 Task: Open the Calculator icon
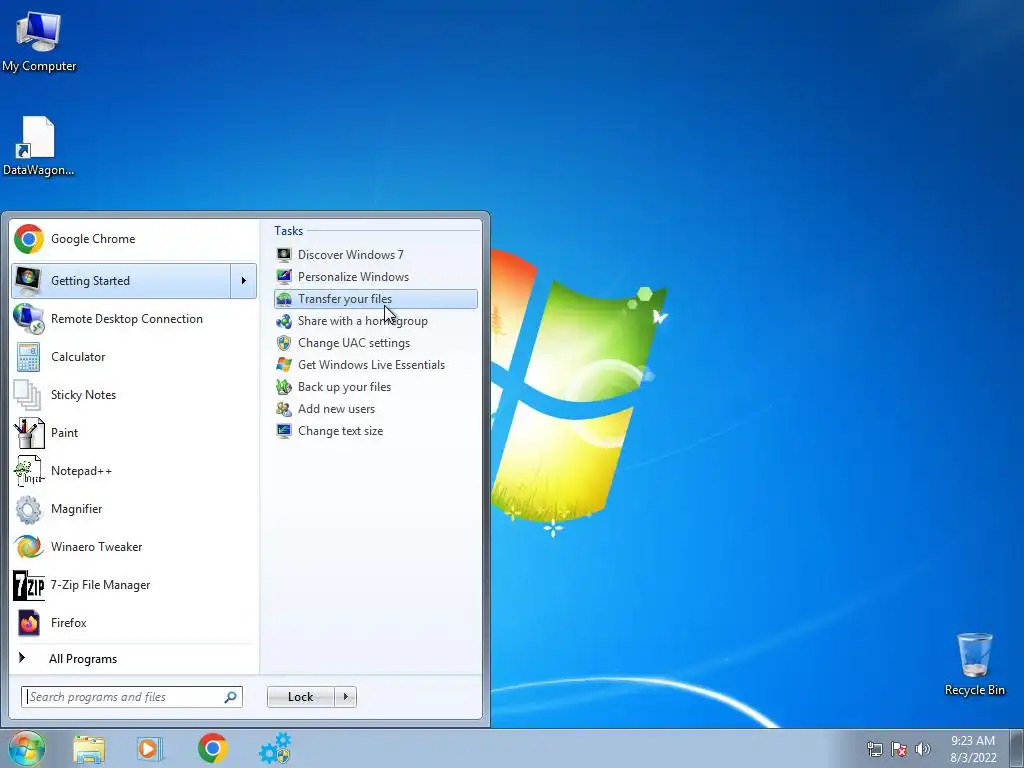point(28,357)
